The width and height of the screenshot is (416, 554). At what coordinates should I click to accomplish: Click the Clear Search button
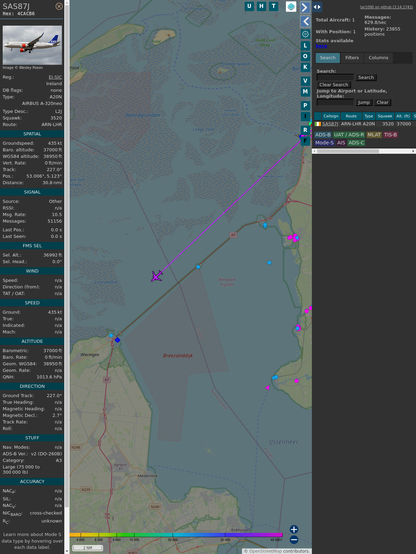[x=334, y=85]
